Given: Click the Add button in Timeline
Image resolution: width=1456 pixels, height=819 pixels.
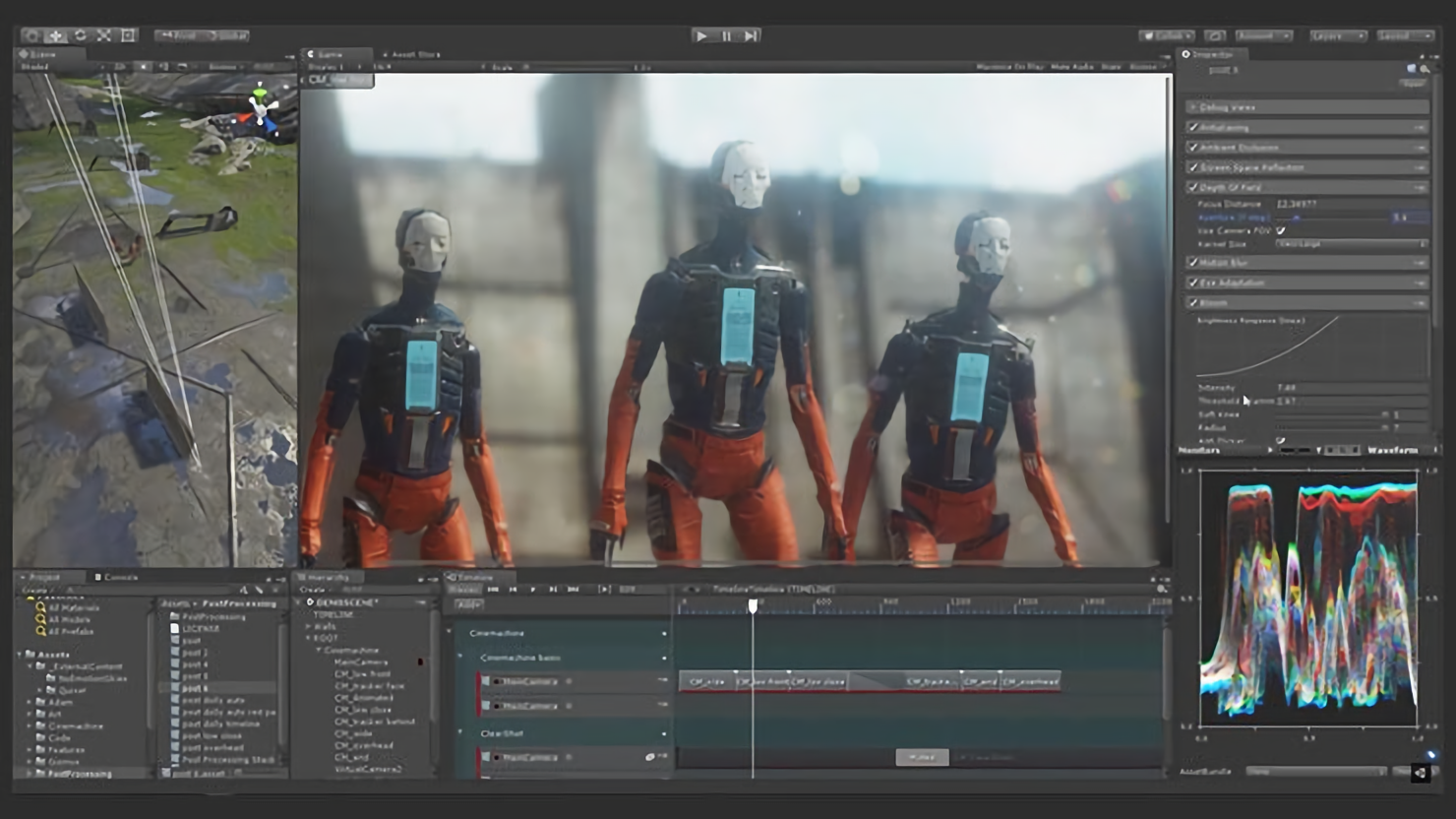Looking at the screenshot, I should (x=468, y=604).
